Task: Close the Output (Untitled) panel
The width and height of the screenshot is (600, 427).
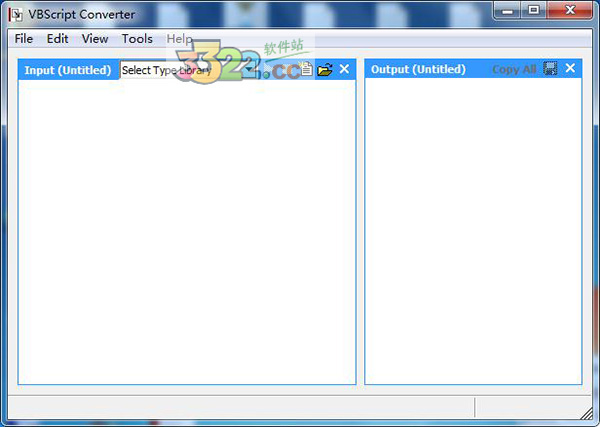Action: (x=570, y=68)
